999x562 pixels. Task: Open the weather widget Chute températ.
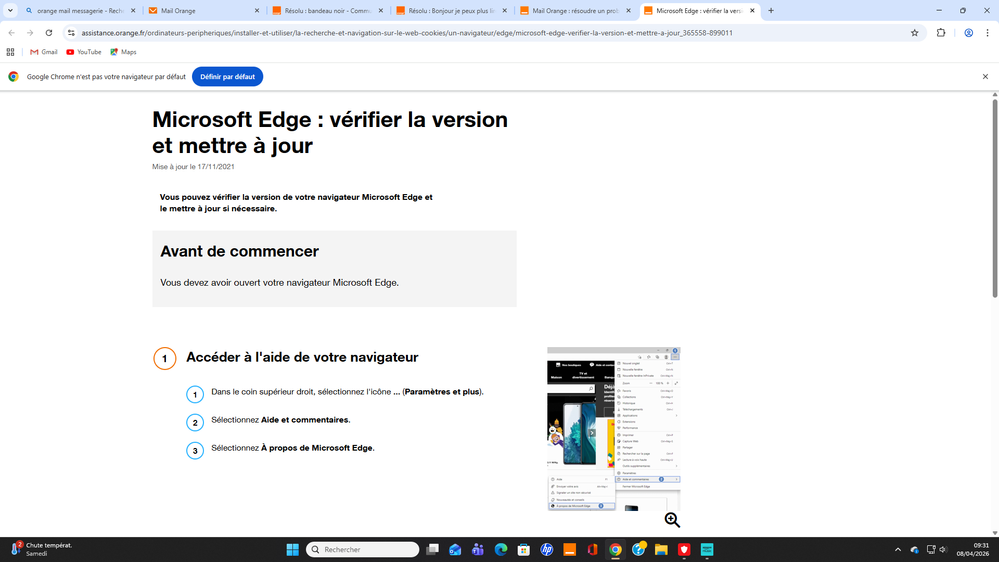click(41, 549)
